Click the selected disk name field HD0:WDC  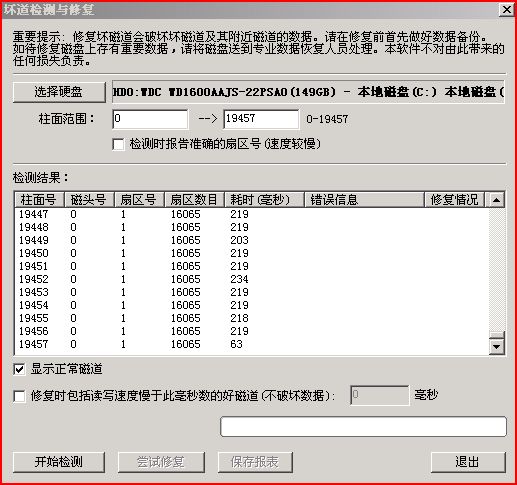pos(308,92)
